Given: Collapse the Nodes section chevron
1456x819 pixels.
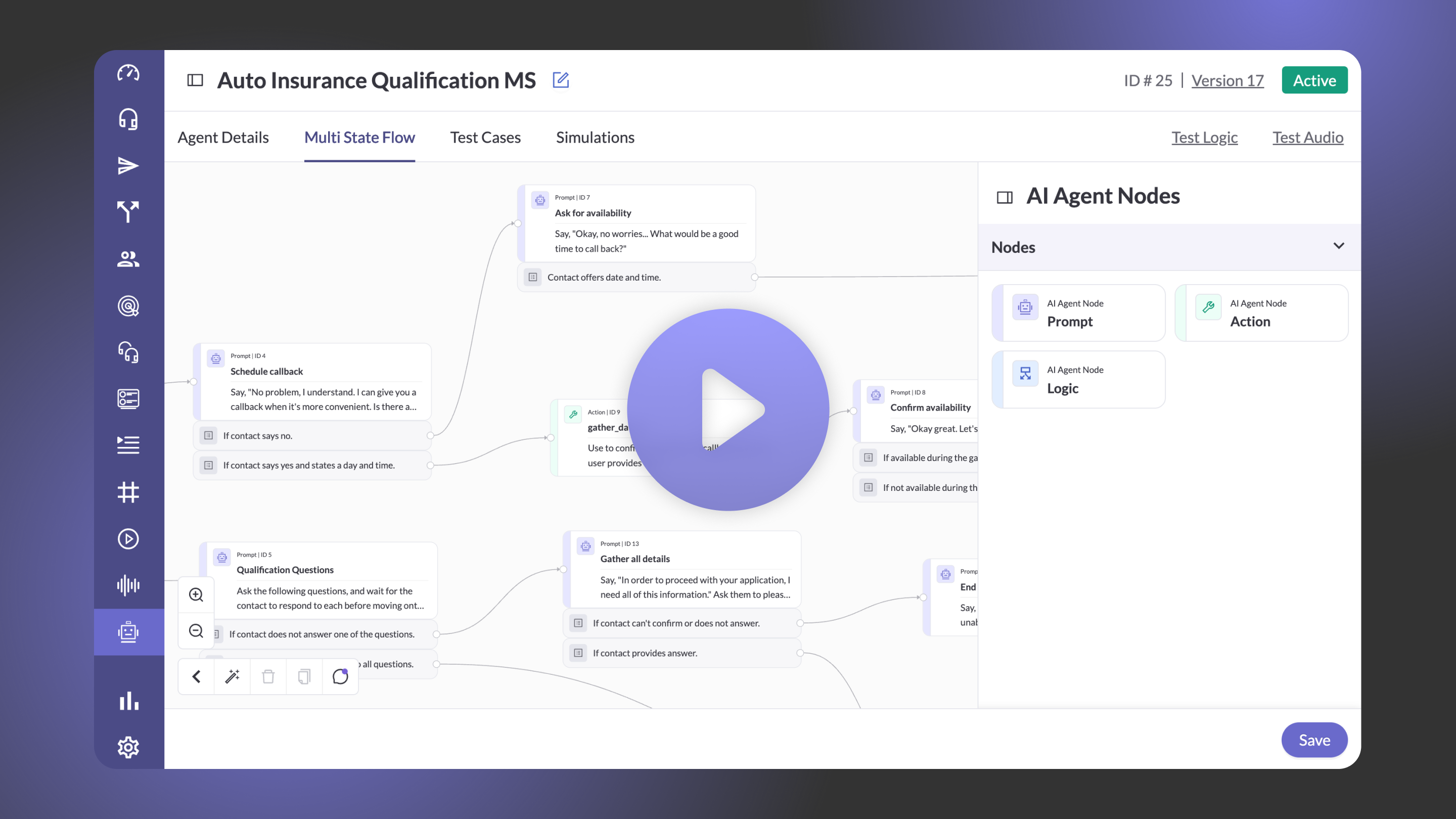Looking at the screenshot, I should (1338, 246).
